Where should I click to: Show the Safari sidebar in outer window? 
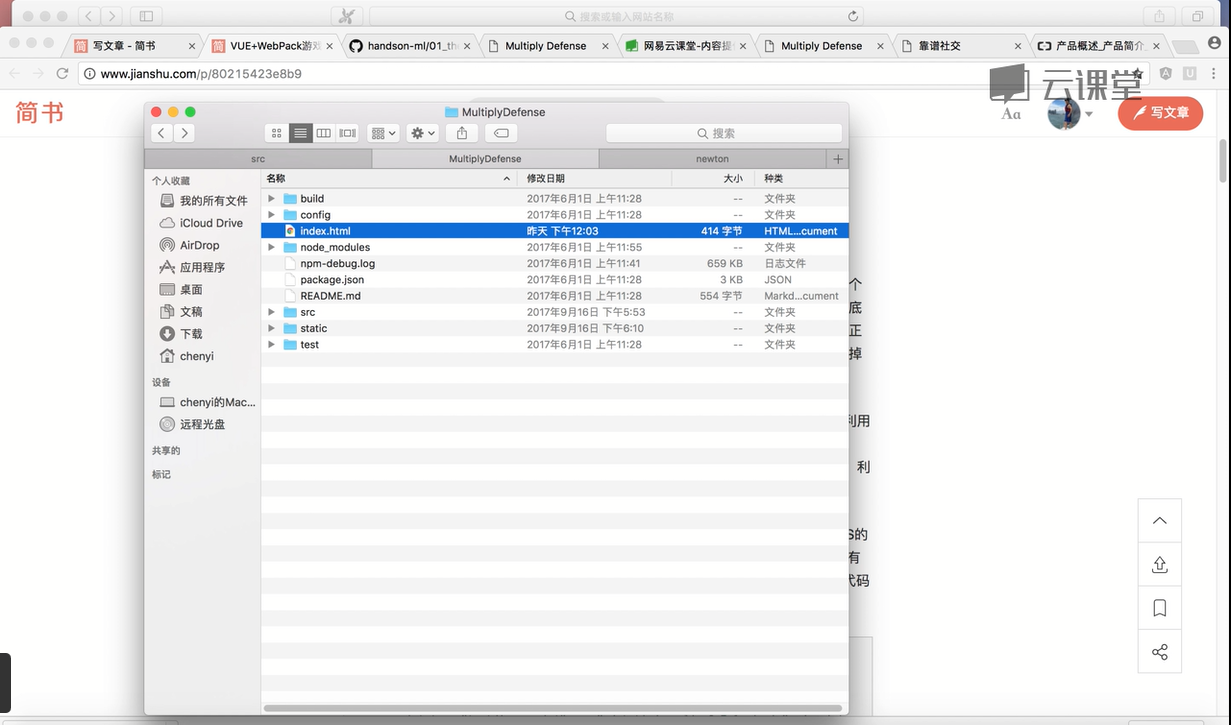[x=146, y=16]
